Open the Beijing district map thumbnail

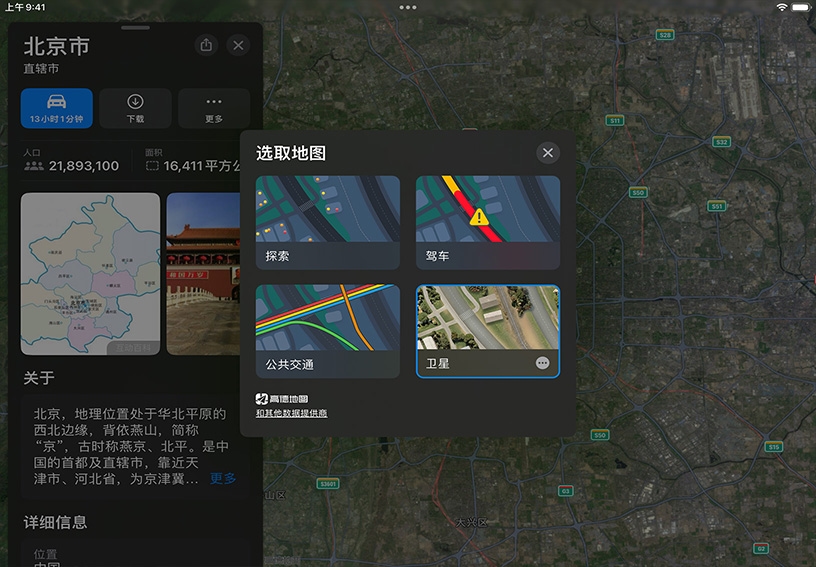[x=90, y=274]
